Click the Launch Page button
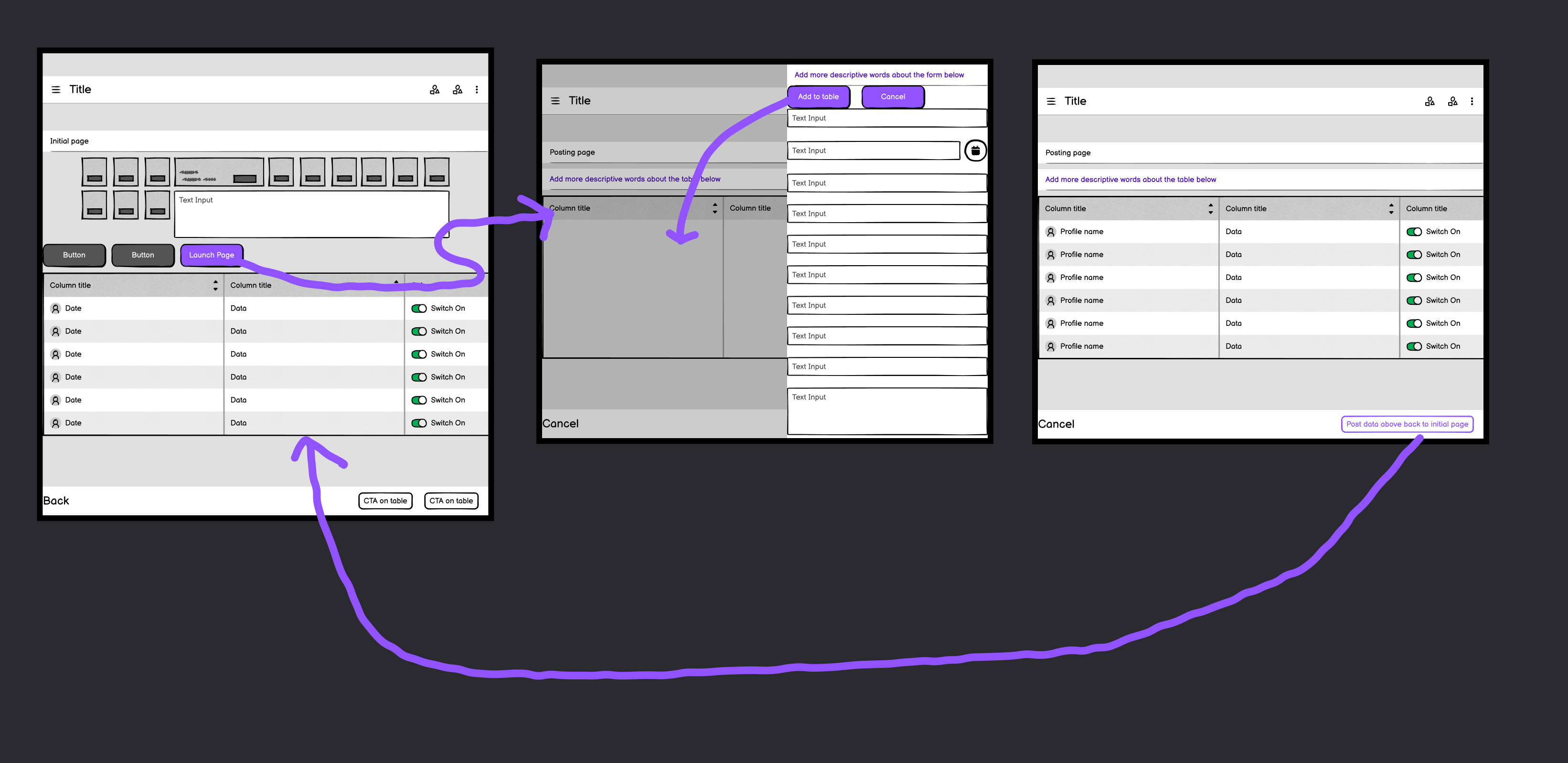 click(x=211, y=255)
